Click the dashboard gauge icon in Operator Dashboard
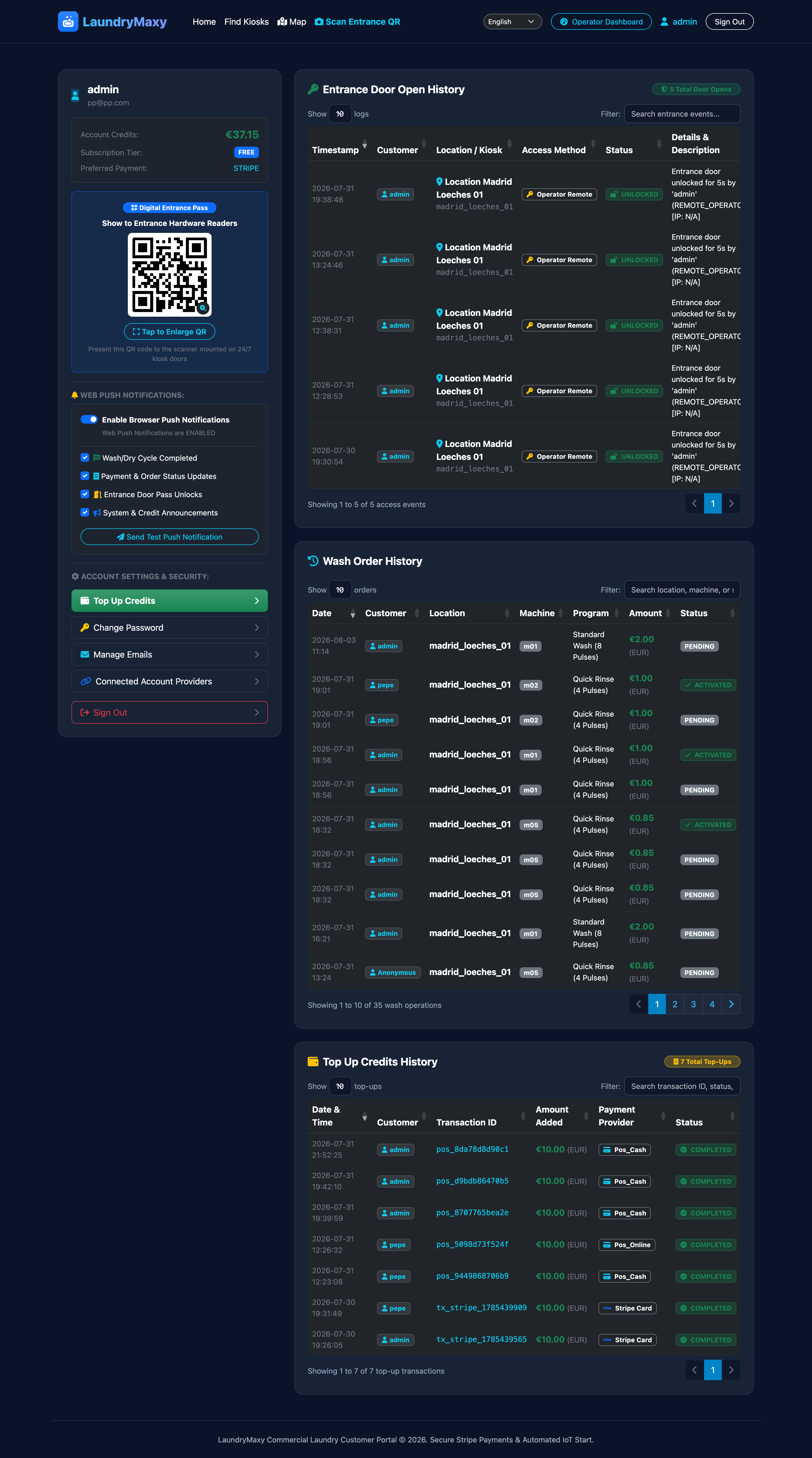Screen dimensions: 812x1458 [564, 21]
